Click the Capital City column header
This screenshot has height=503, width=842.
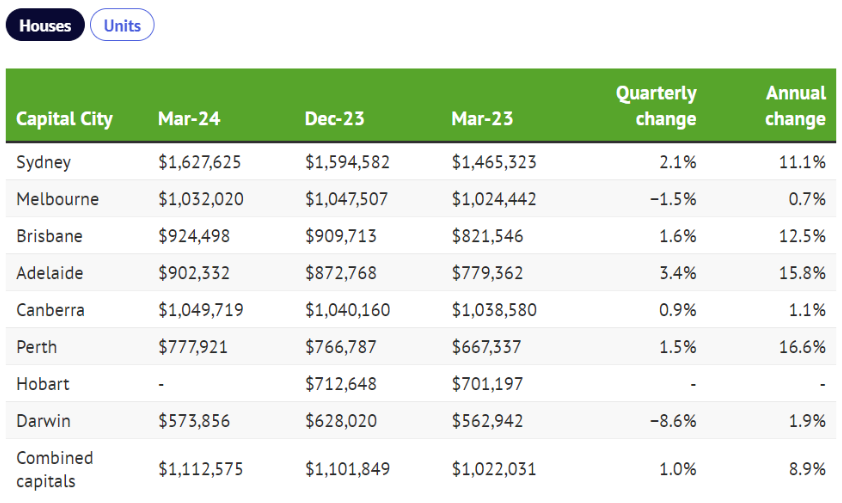(64, 119)
